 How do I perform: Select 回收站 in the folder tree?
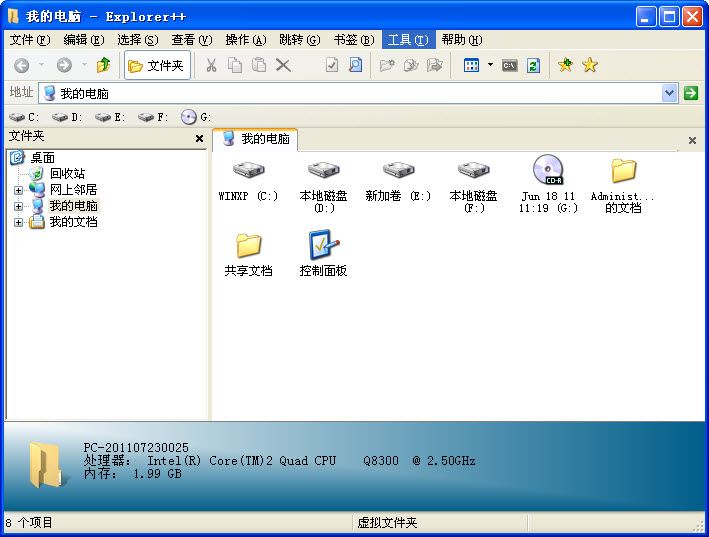(67, 174)
